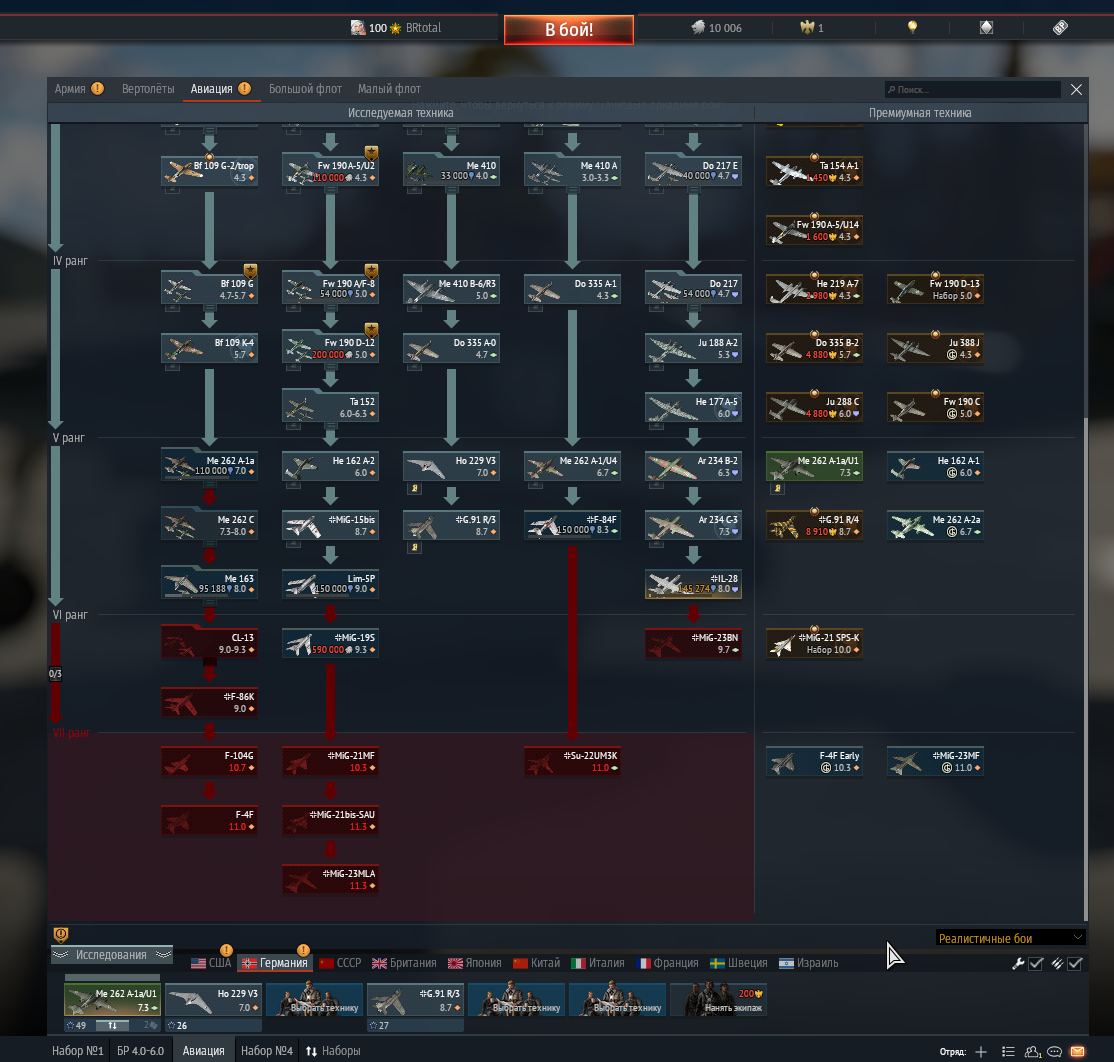
Task: Click the red В бой! button
Action: 569,29
